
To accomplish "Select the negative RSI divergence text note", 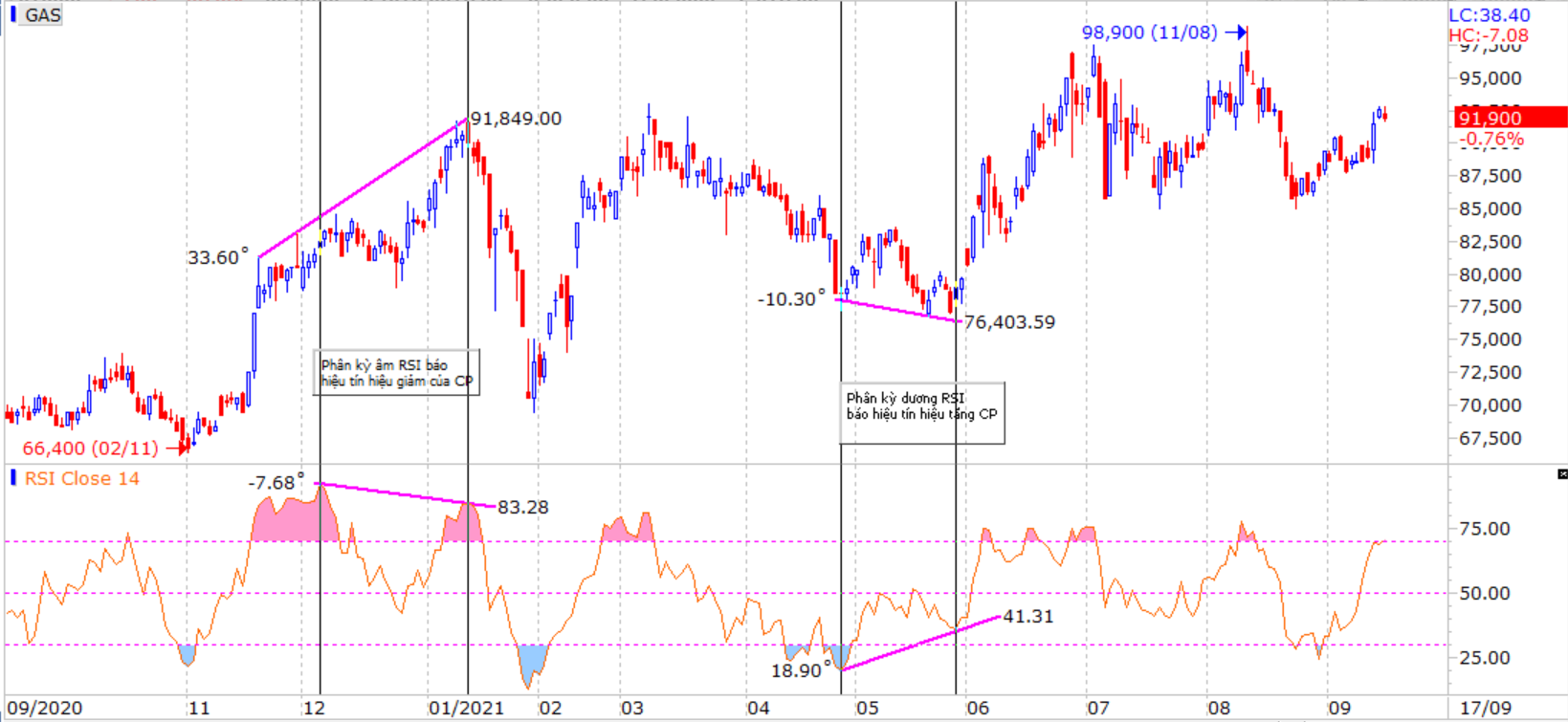I will [398, 373].
